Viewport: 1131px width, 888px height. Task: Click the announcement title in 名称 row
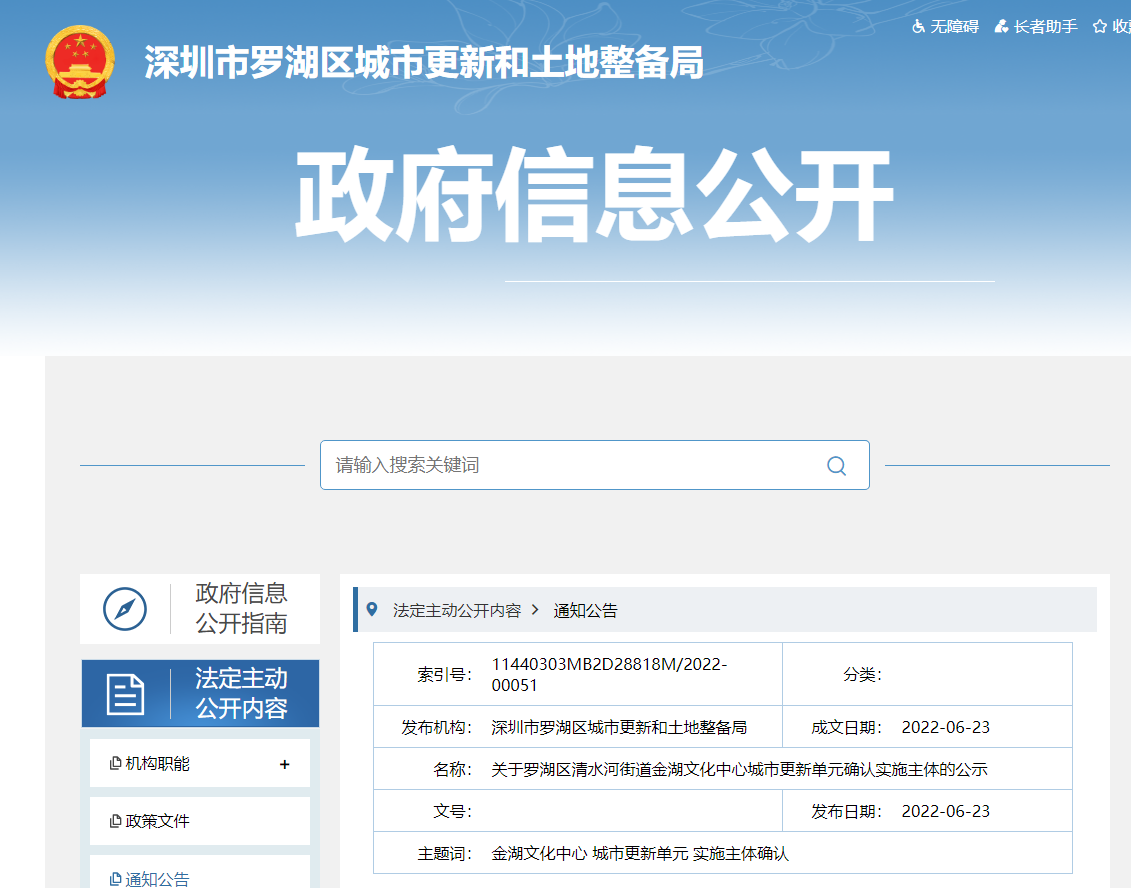tap(739, 769)
